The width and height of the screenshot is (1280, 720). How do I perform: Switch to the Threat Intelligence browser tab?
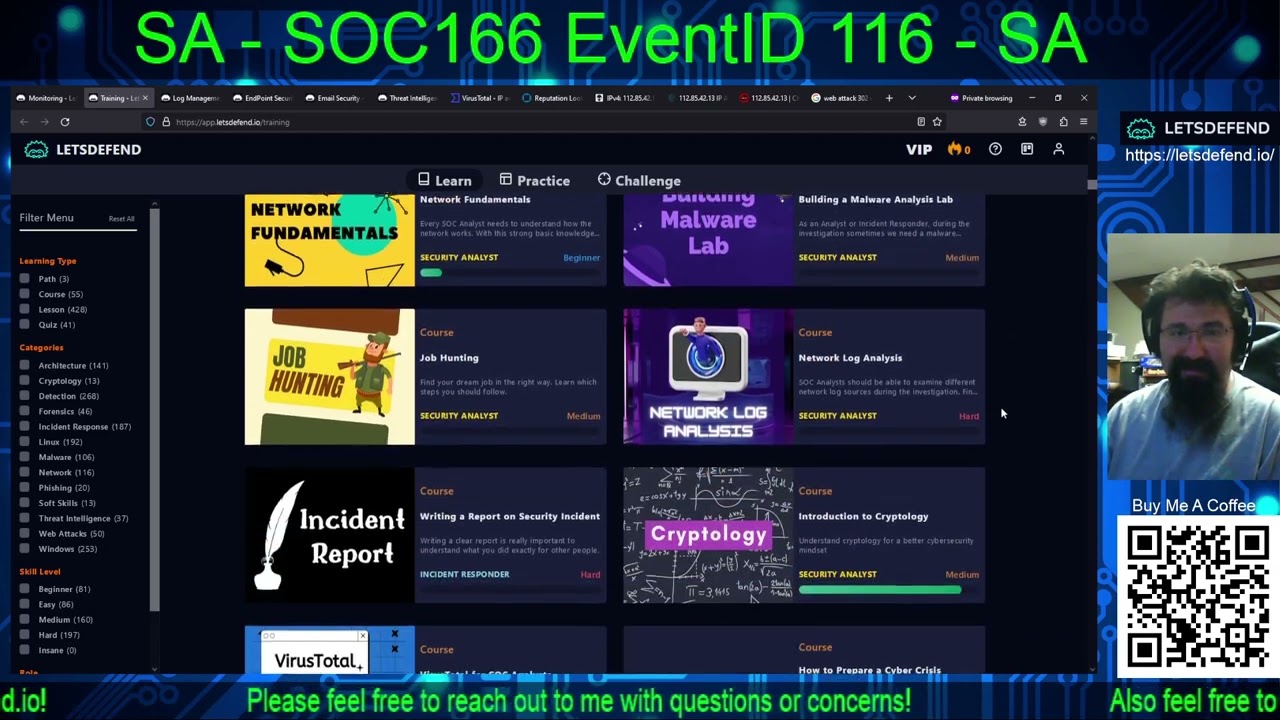tap(406, 98)
